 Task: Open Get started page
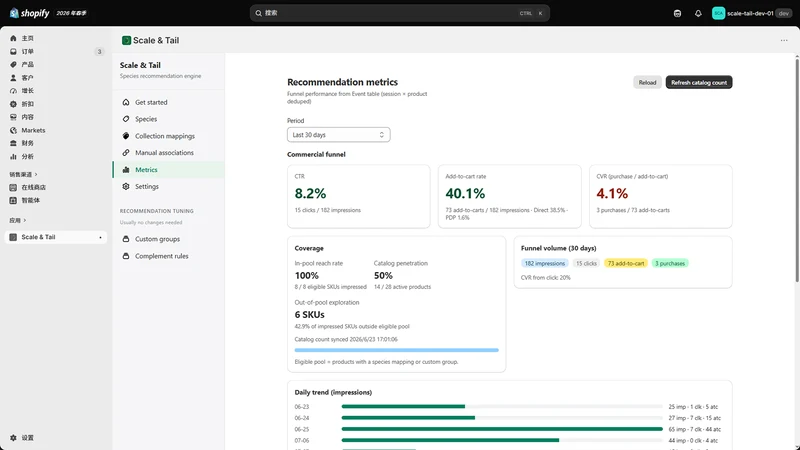(168, 102)
